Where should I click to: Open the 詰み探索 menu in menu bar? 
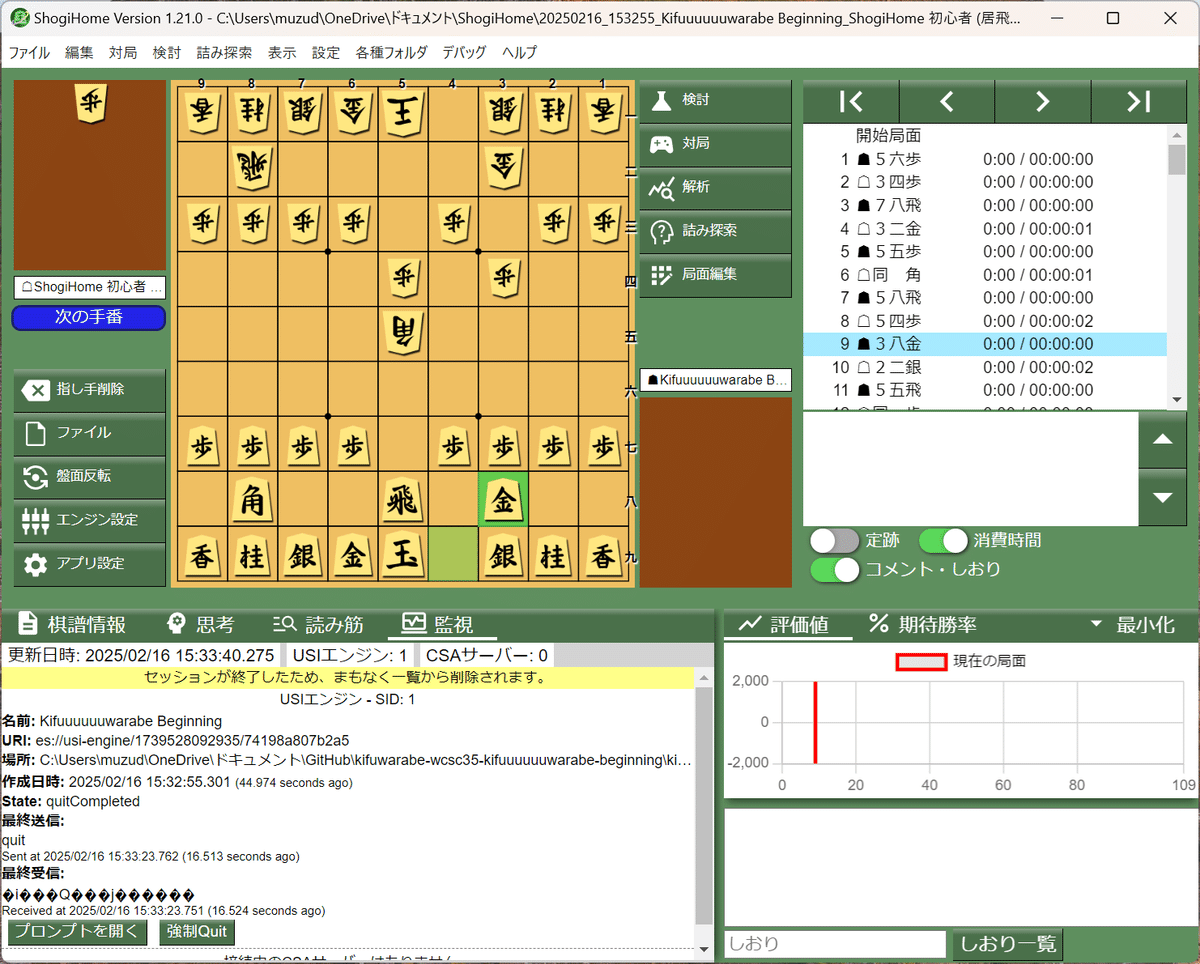[x=225, y=53]
